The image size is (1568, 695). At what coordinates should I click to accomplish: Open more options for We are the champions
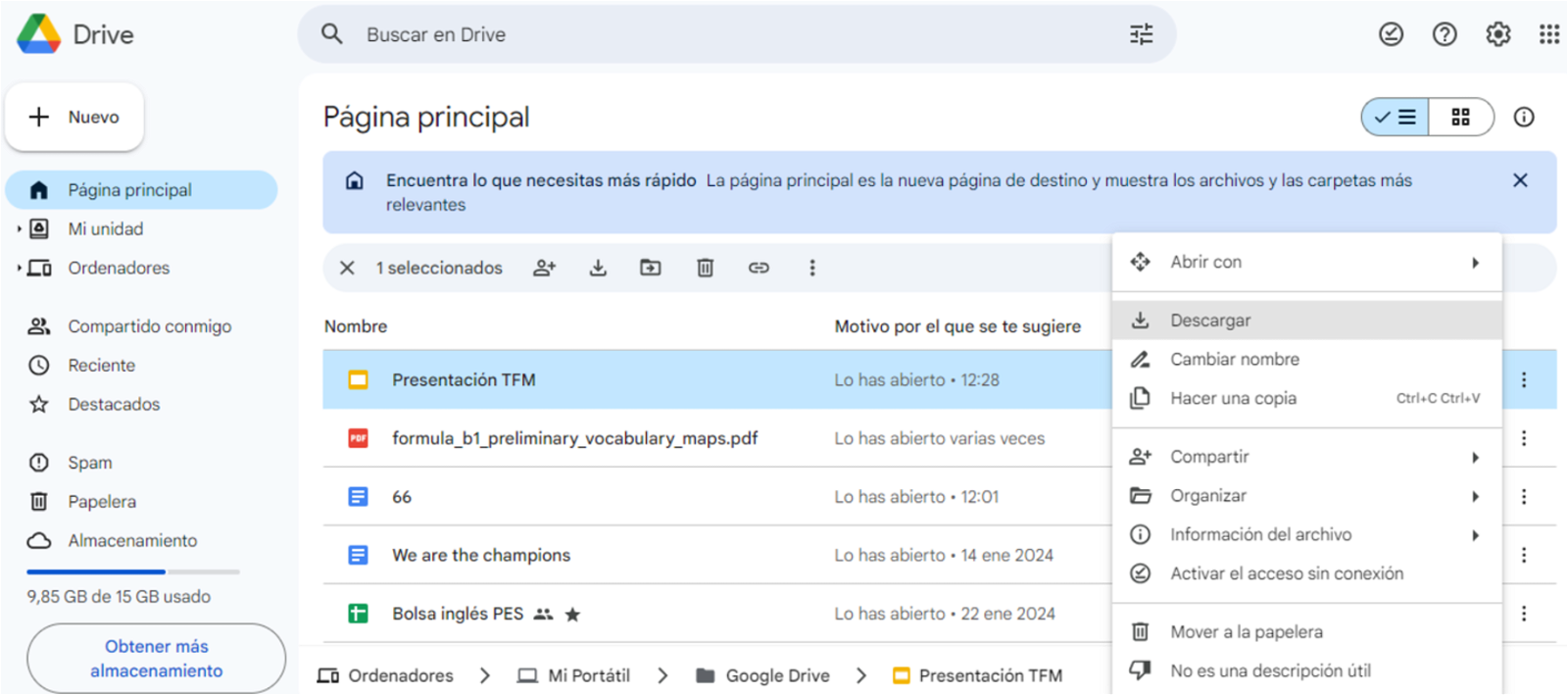(x=1524, y=555)
